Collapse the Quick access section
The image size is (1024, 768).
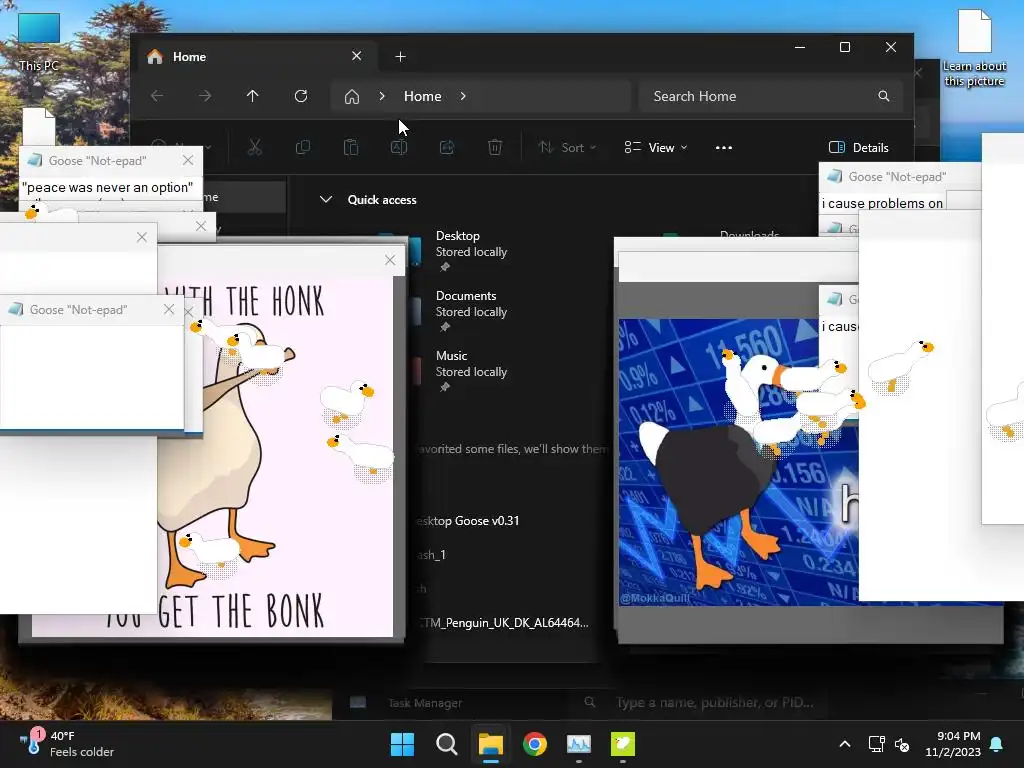coord(326,199)
